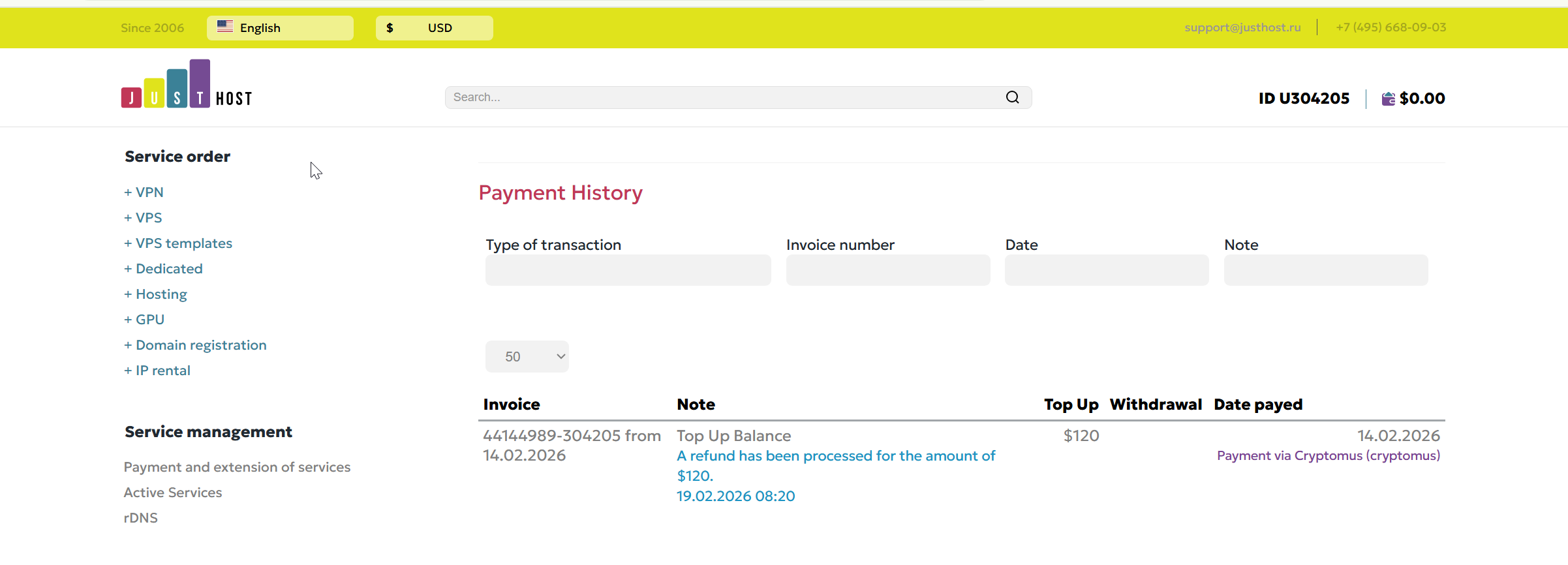Click the account ID U304205
This screenshot has height=565, width=1568.
[x=1304, y=99]
